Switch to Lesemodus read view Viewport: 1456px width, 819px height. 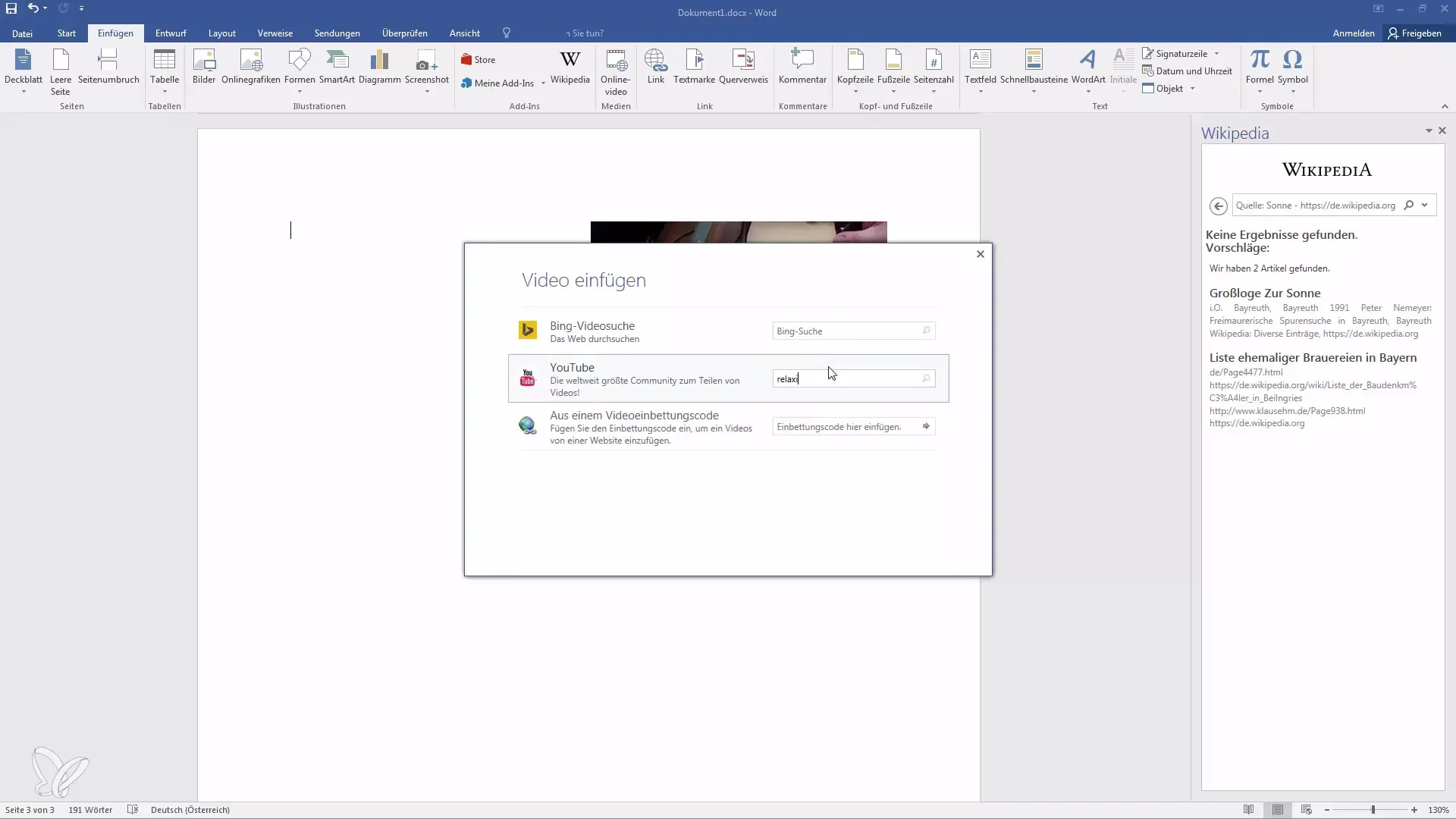click(1248, 810)
